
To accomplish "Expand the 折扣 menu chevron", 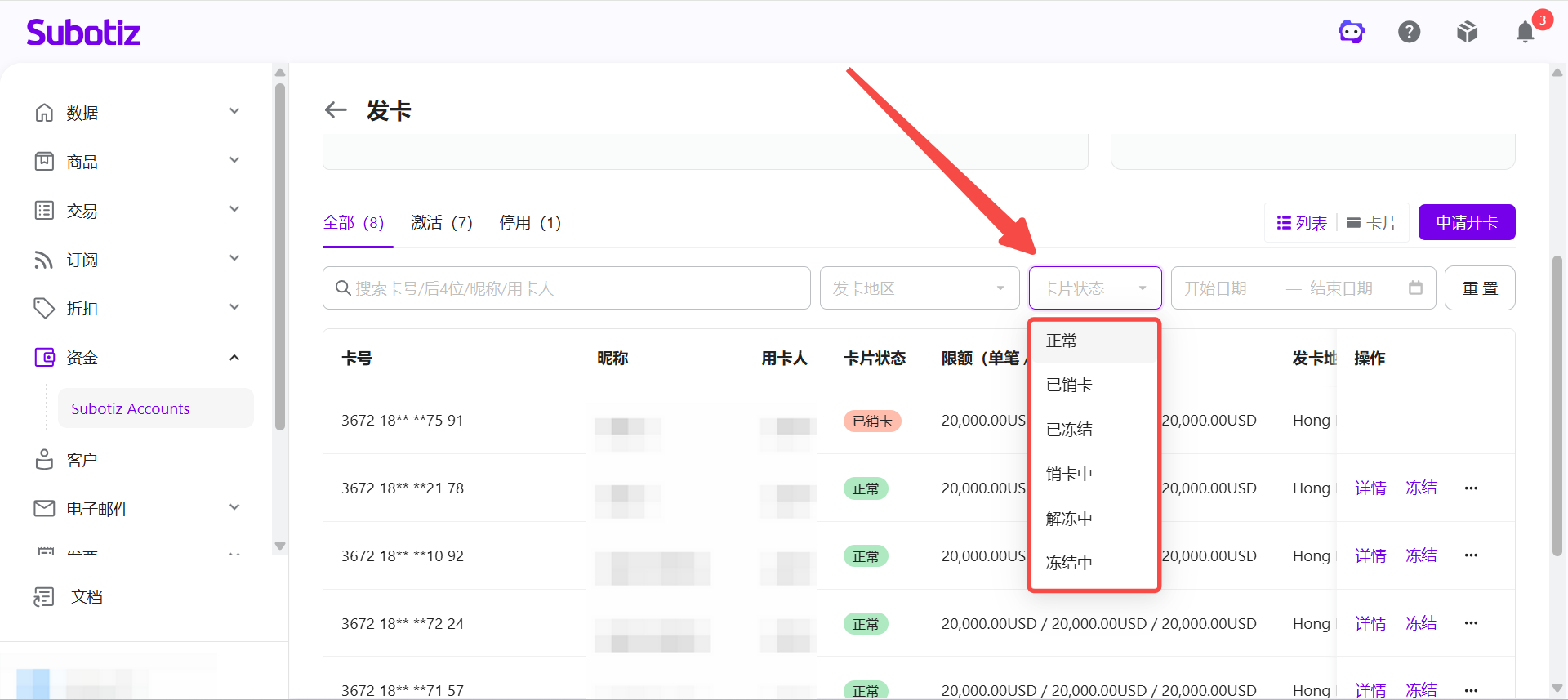I will coord(234,307).
